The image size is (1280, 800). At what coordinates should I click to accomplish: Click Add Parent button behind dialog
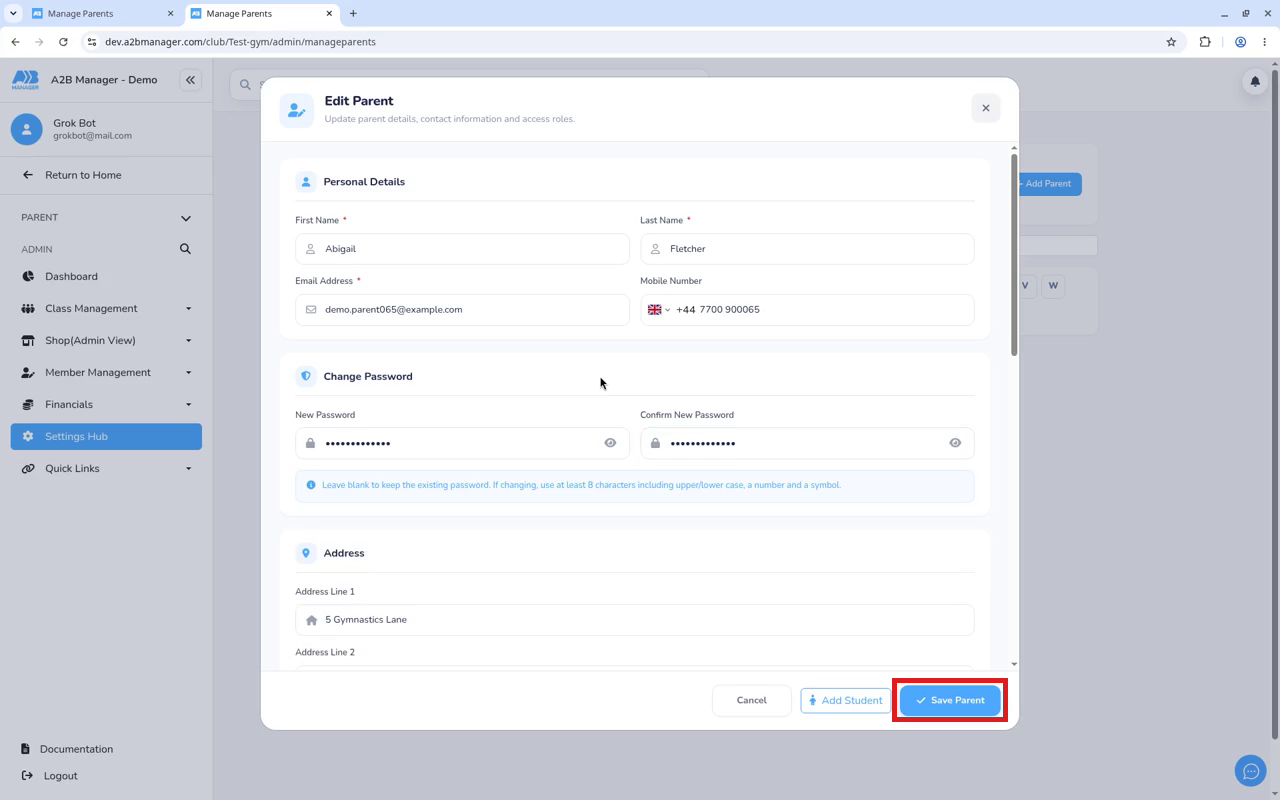coord(1049,184)
